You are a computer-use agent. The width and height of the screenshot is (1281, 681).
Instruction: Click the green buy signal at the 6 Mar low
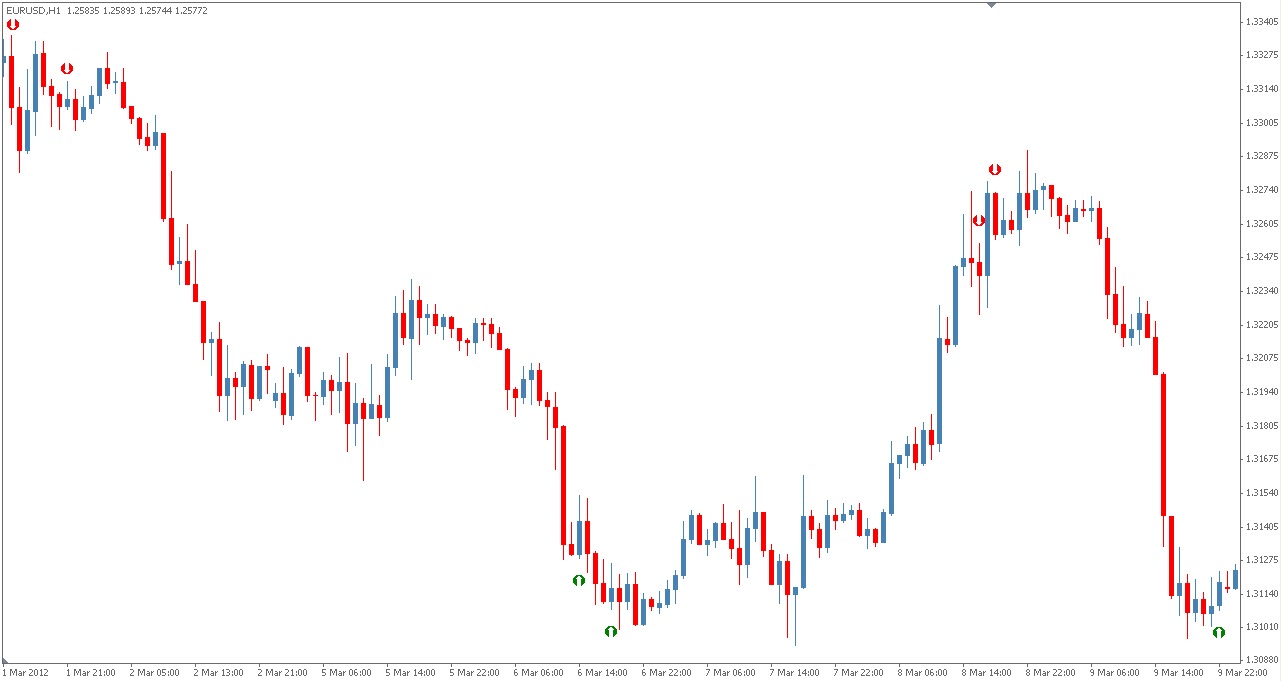612,632
